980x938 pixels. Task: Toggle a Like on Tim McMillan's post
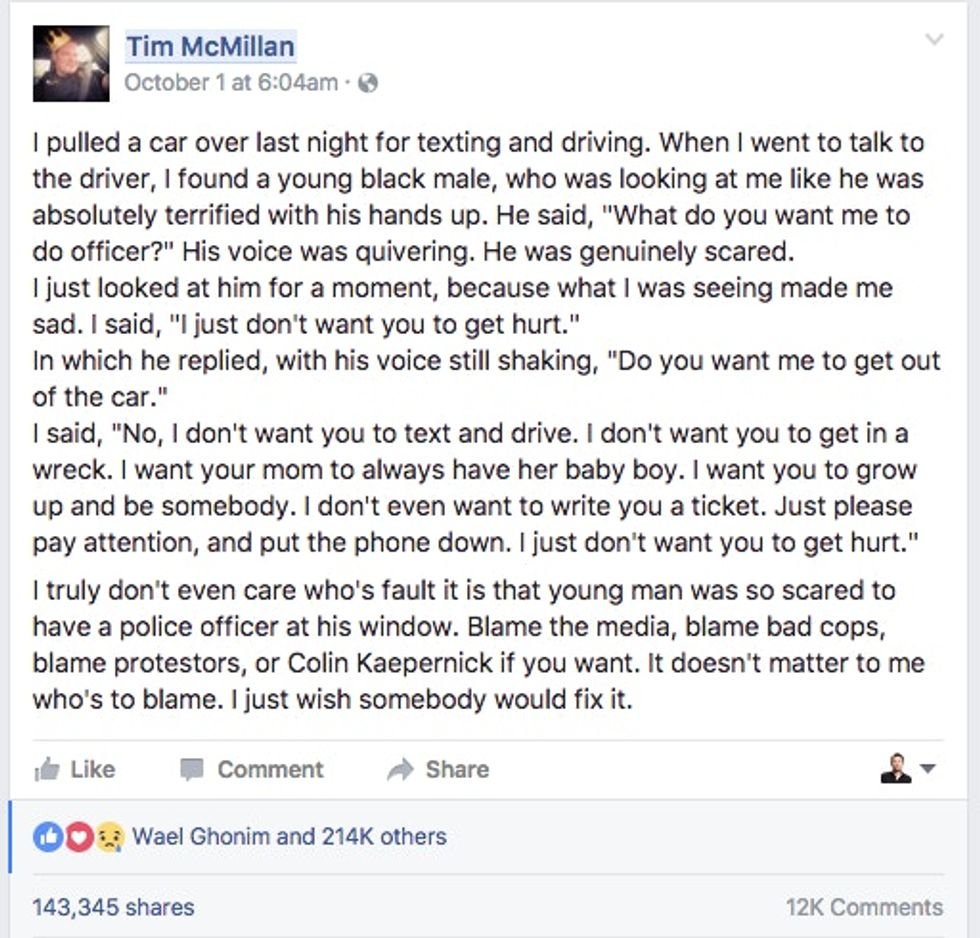click(93, 769)
